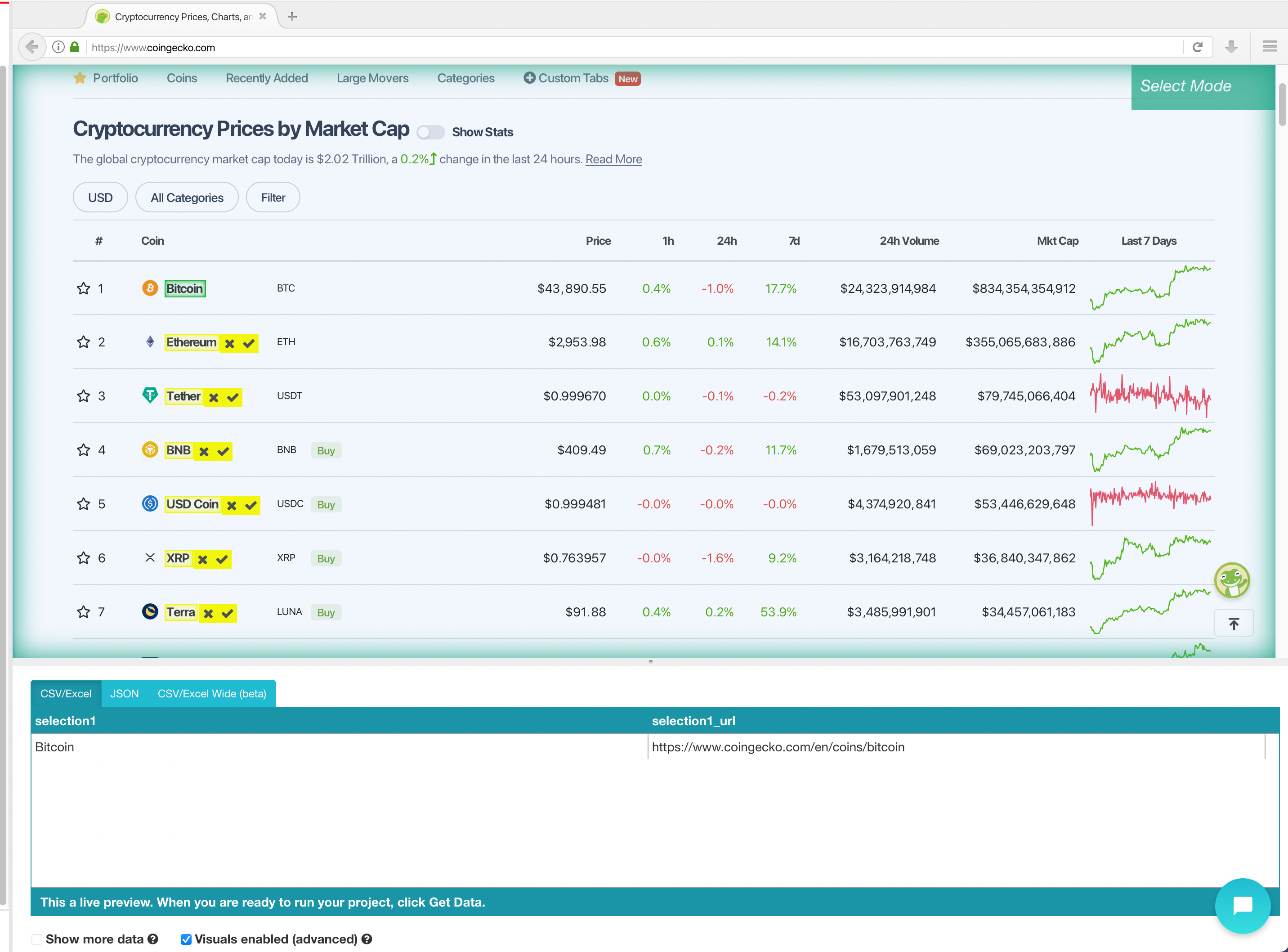Sort by the 24h Volume column header
Image resolution: width=1288 pixels, height=952 pixels.
pyautogui.click(x=909, y=241)
